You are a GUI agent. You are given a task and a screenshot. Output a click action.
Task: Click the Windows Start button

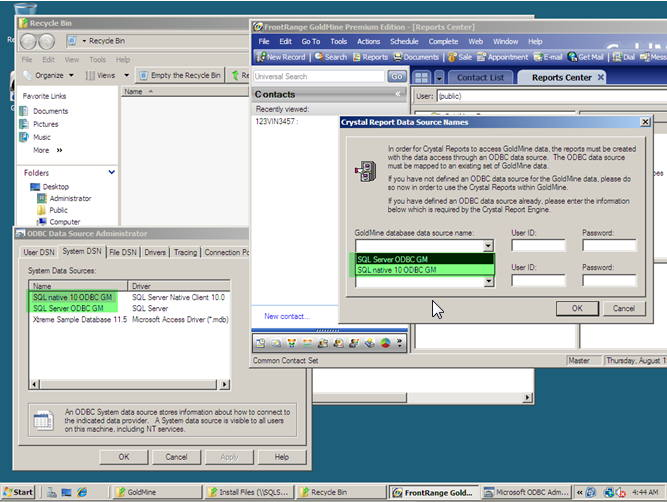point(18,492)
